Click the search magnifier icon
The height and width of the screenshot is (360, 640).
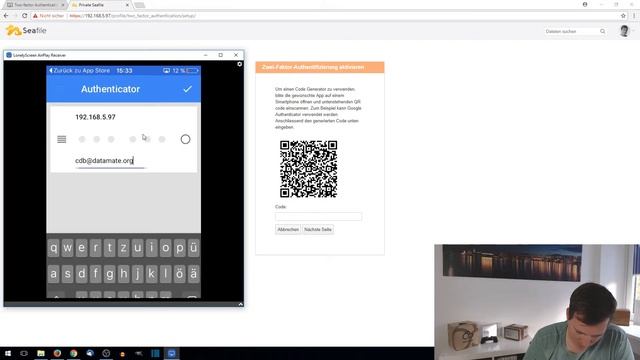coord(602,31)
